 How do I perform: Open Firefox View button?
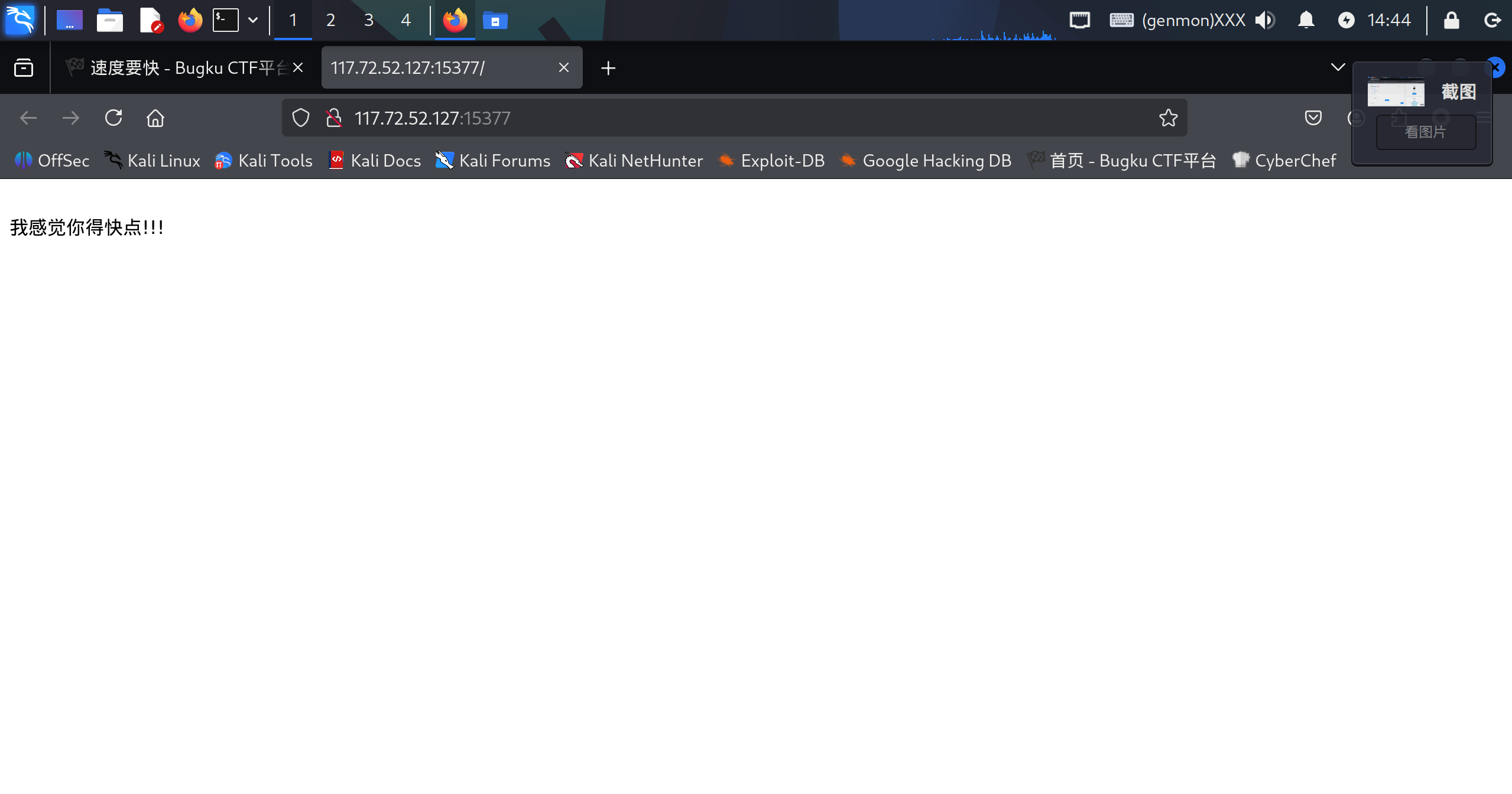(24, 68)
